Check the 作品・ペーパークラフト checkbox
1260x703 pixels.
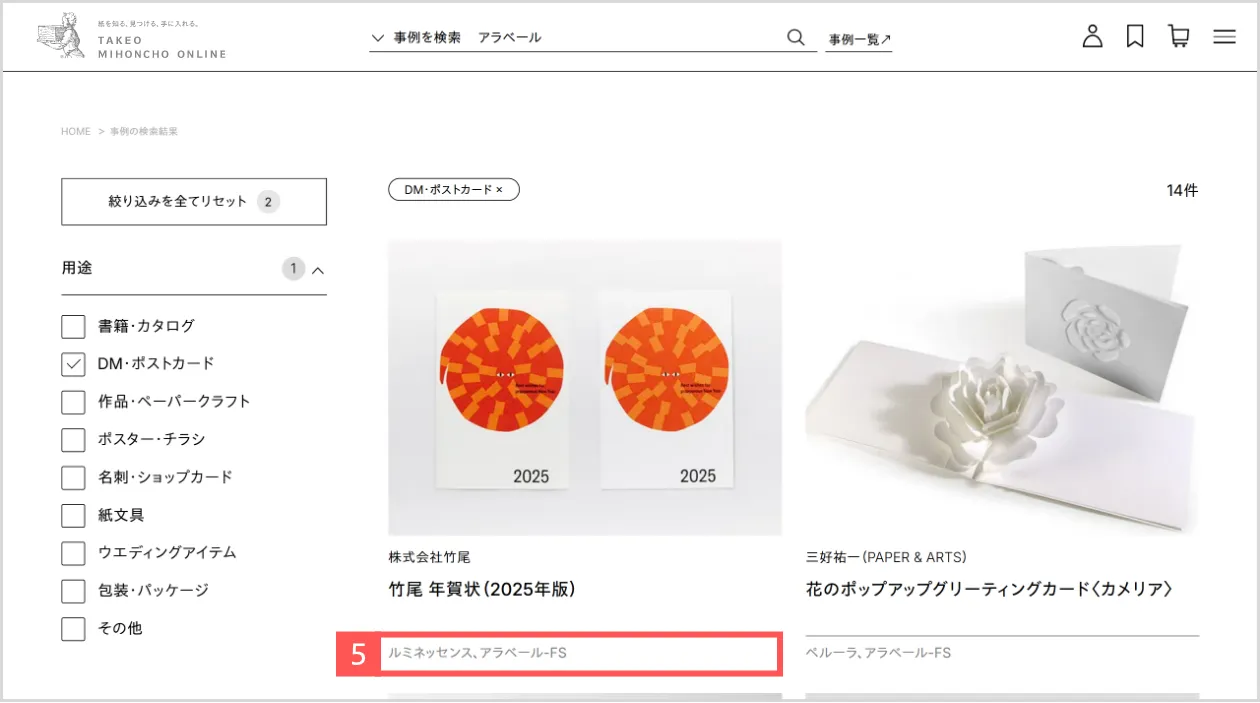click(x=73, y=402)
